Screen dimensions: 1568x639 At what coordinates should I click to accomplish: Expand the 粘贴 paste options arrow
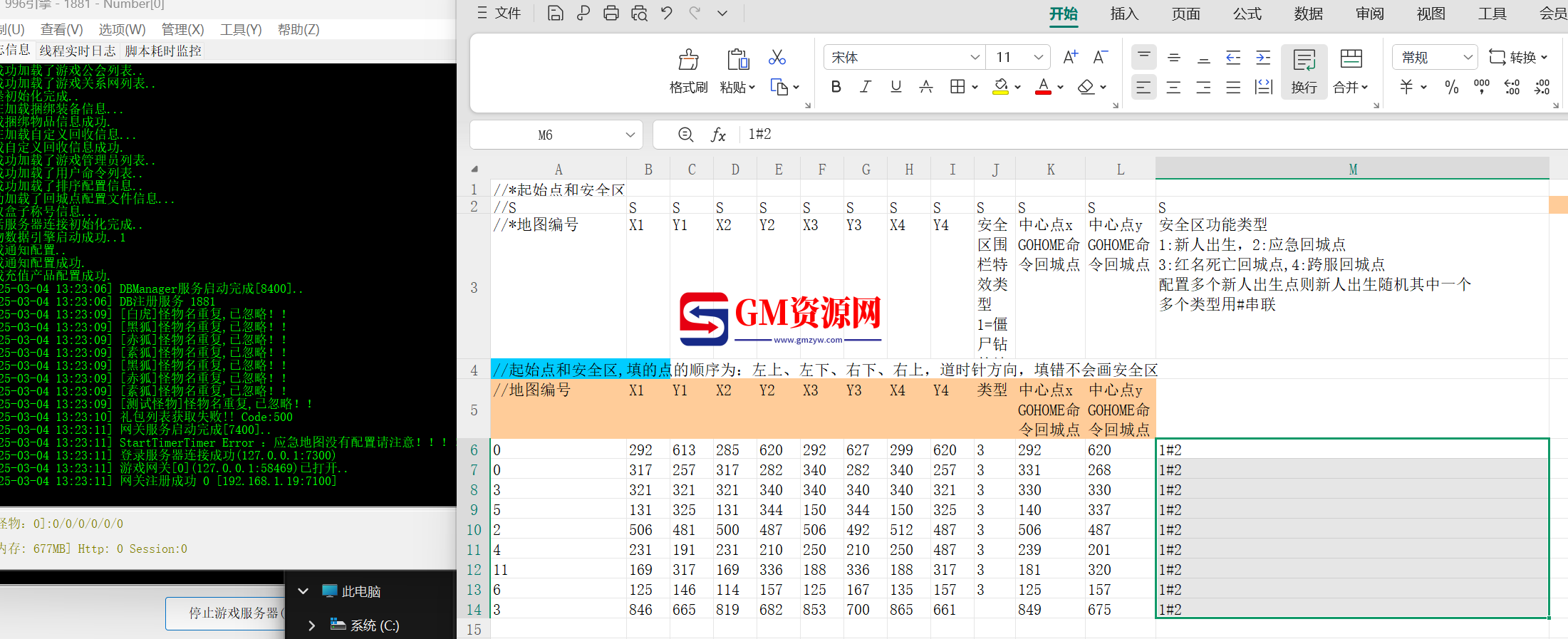pos(752,88)
